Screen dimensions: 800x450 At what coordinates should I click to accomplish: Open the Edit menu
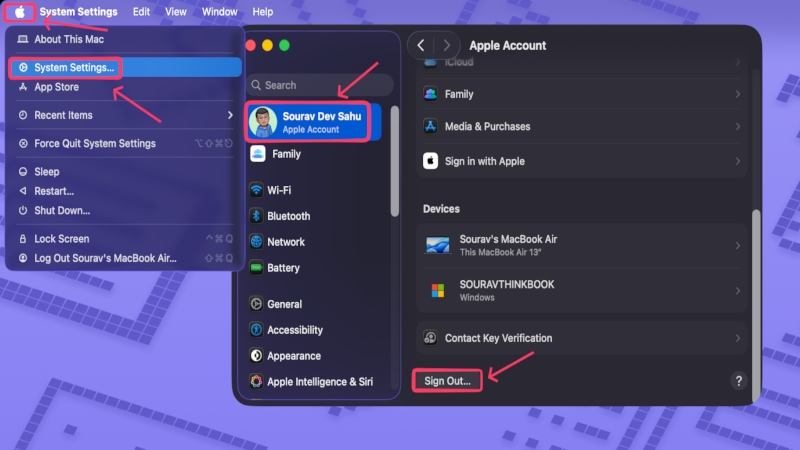(x=141, y=12)
